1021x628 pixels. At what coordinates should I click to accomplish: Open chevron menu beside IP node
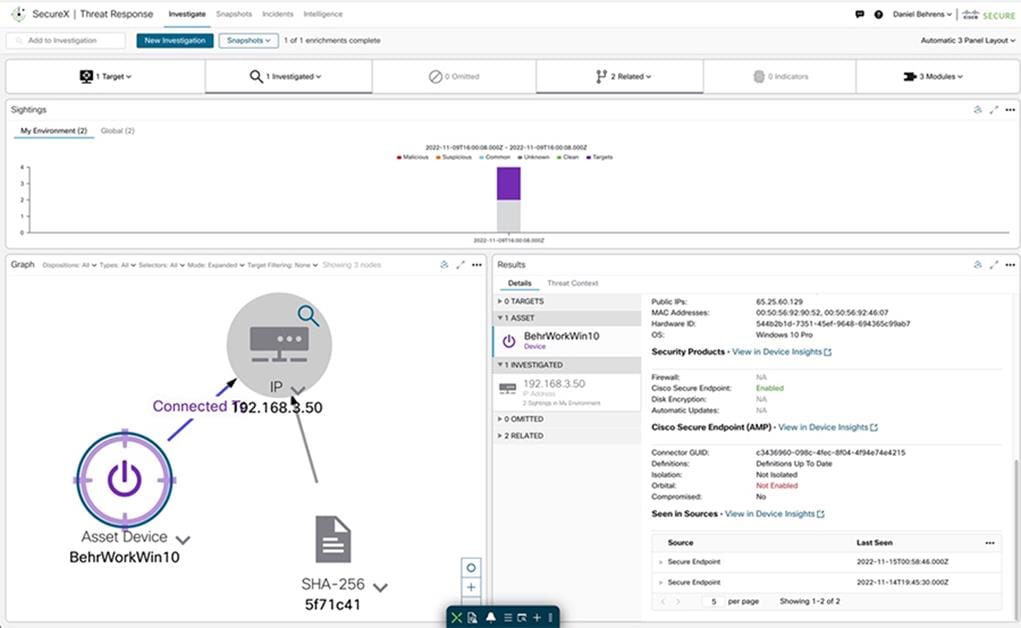pyautogui.click(x=298, y=390)
